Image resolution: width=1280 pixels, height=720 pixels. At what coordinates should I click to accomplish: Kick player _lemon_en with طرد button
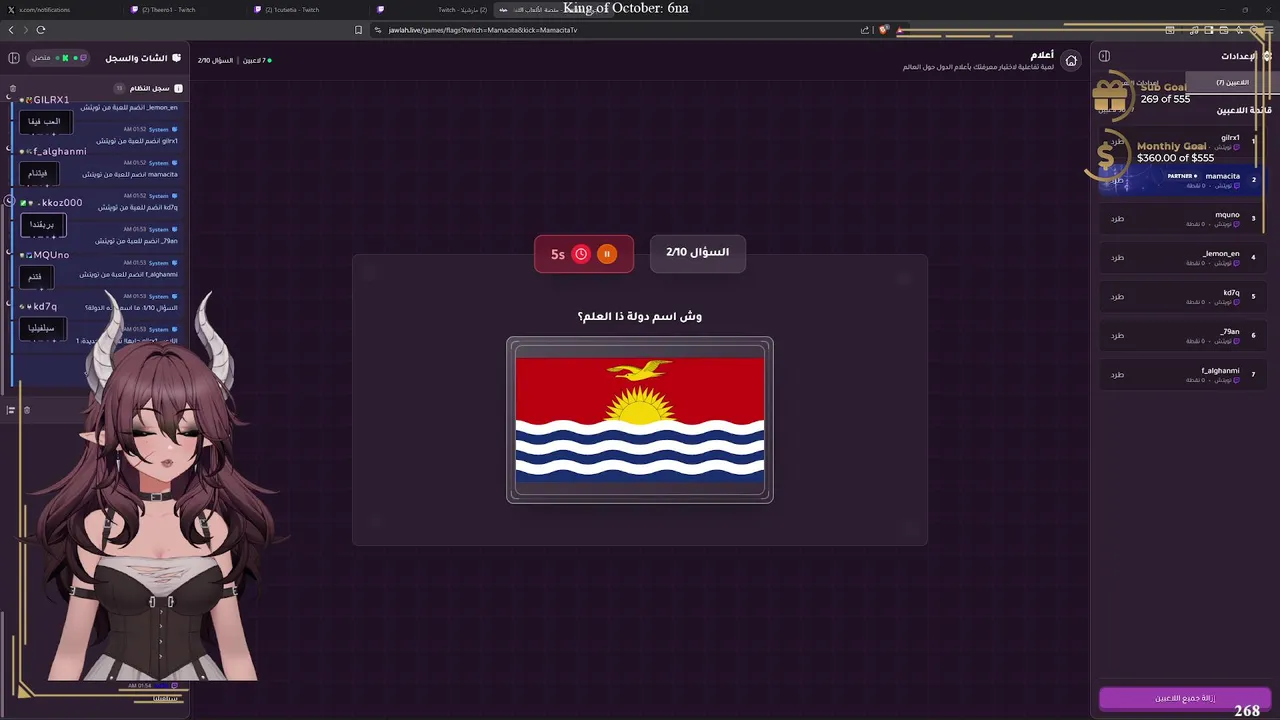[1117, 257]
